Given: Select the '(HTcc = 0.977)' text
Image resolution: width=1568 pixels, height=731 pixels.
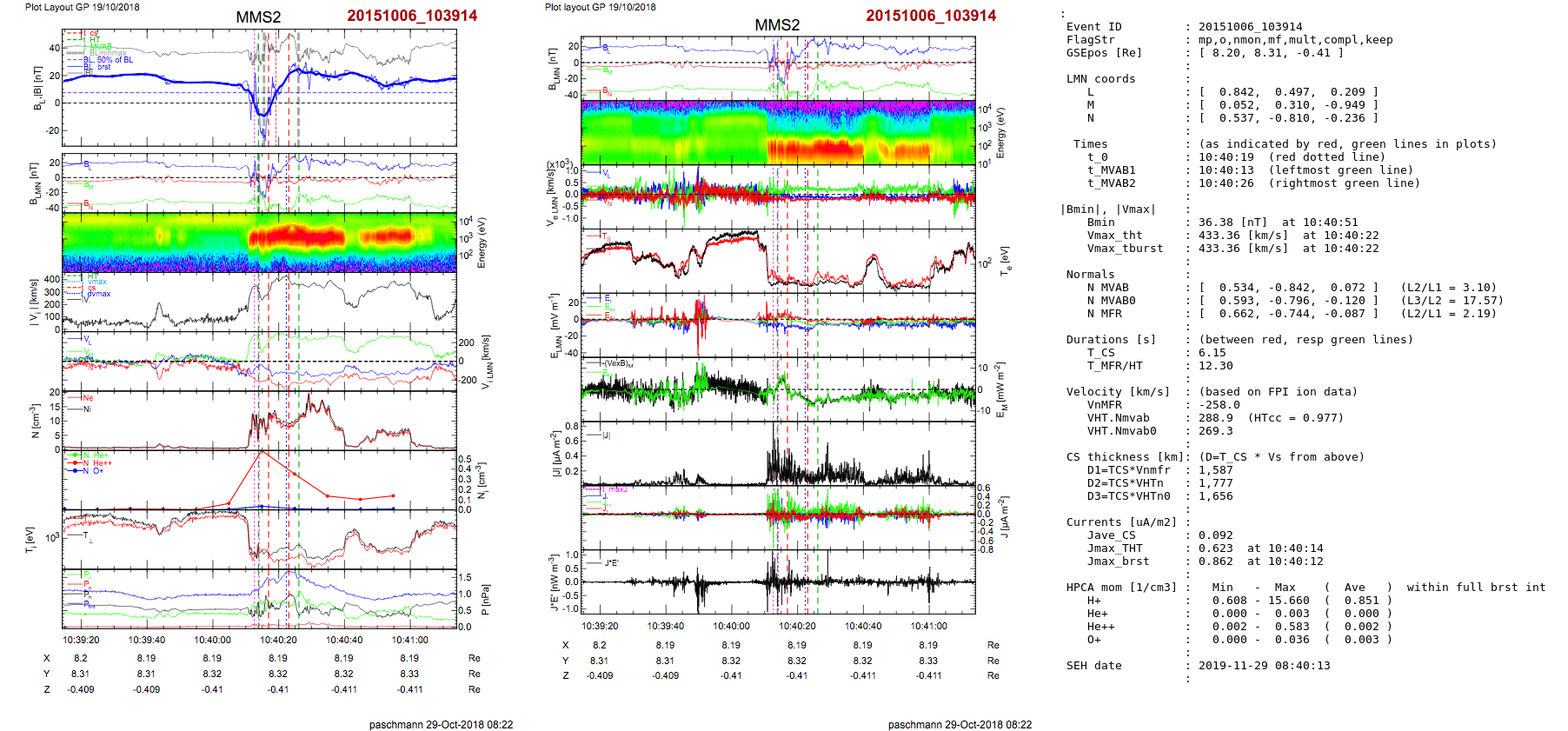Looking at the screenshot, I should click(1295, 418).
